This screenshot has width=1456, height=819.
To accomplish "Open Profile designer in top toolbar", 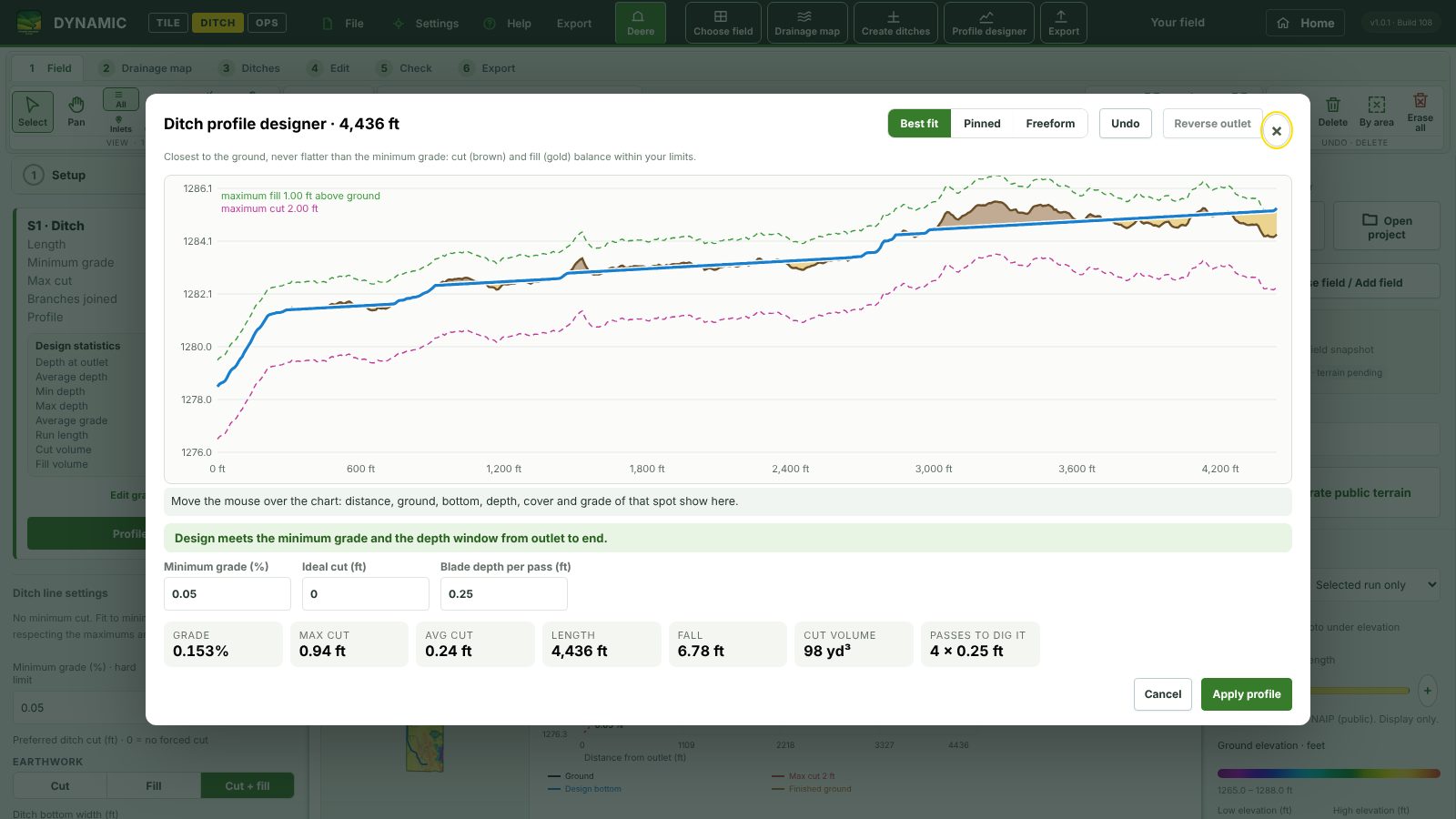I will pyautogui.click(x=989, y=23).
